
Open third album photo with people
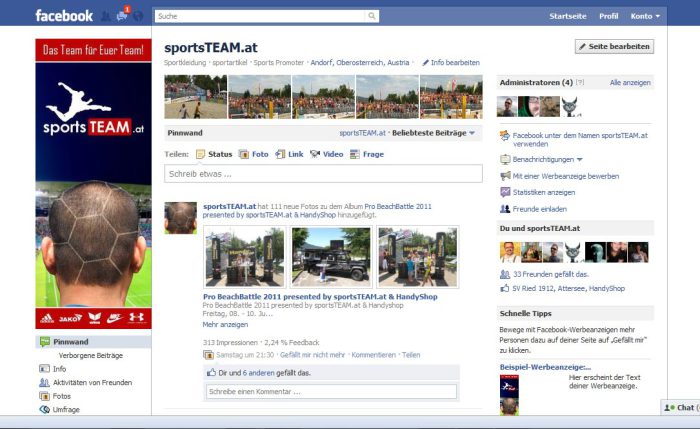pos(417,257)
